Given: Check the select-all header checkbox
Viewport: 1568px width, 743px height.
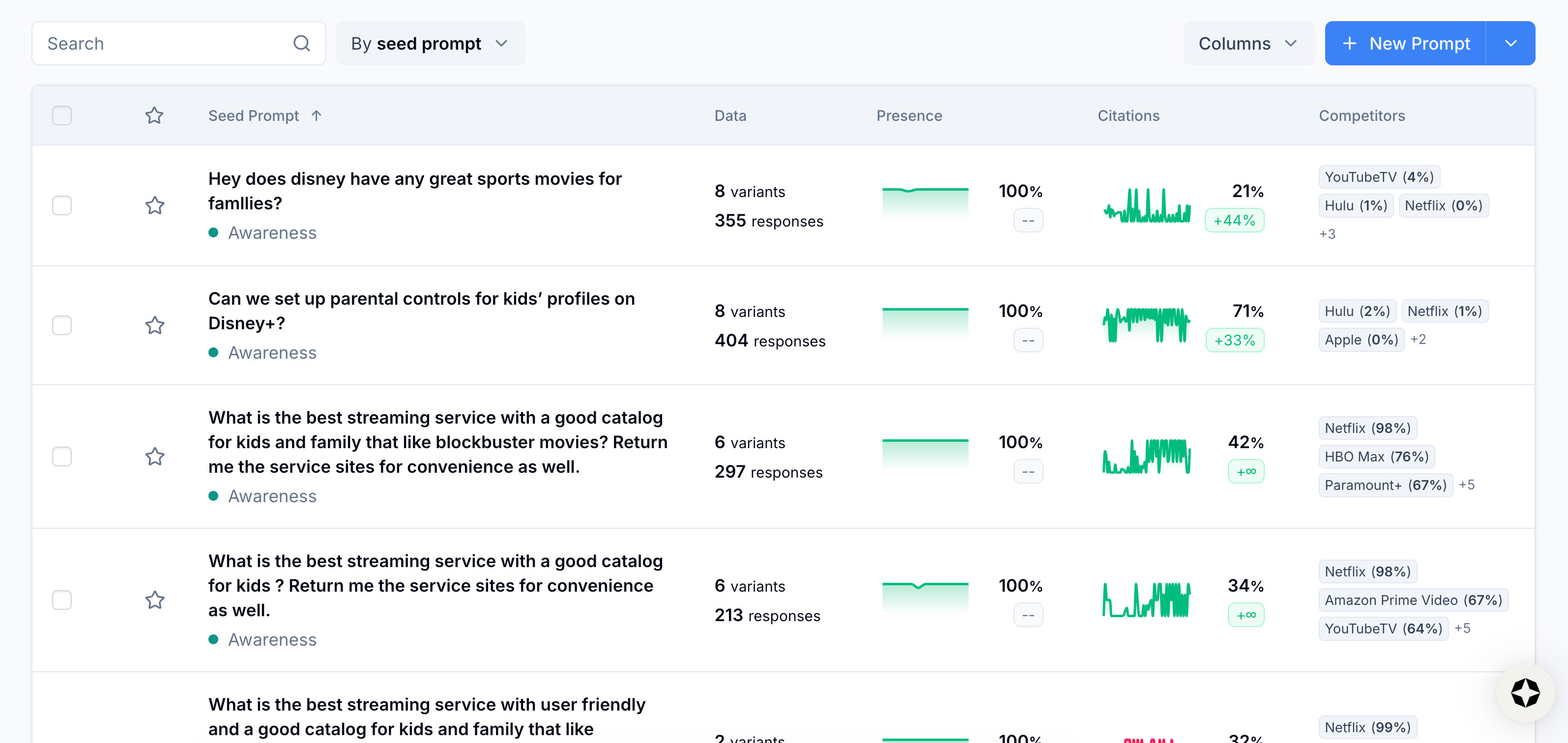Looking at the screenshot, I should (x=62, y=115).
